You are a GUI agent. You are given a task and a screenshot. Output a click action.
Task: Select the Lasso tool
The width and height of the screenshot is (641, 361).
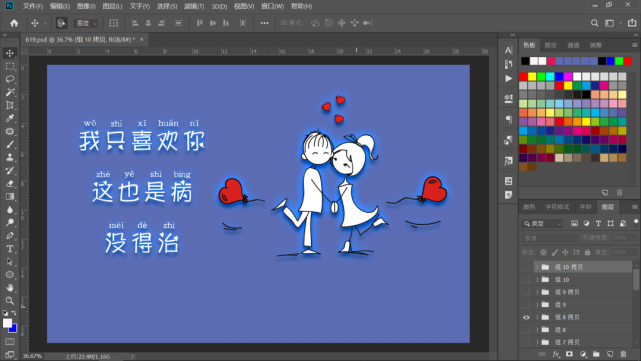click(10, 79)
